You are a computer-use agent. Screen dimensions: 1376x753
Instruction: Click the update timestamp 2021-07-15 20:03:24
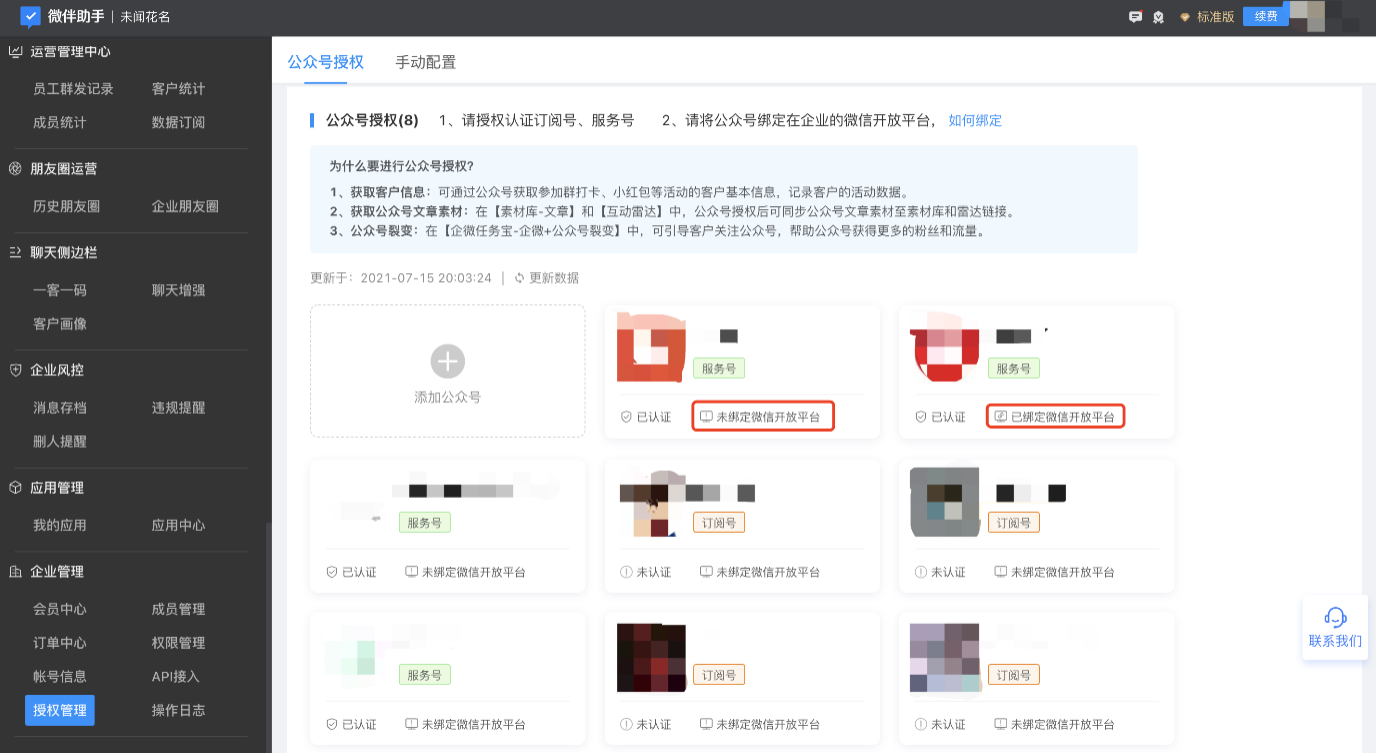[426, 278]
